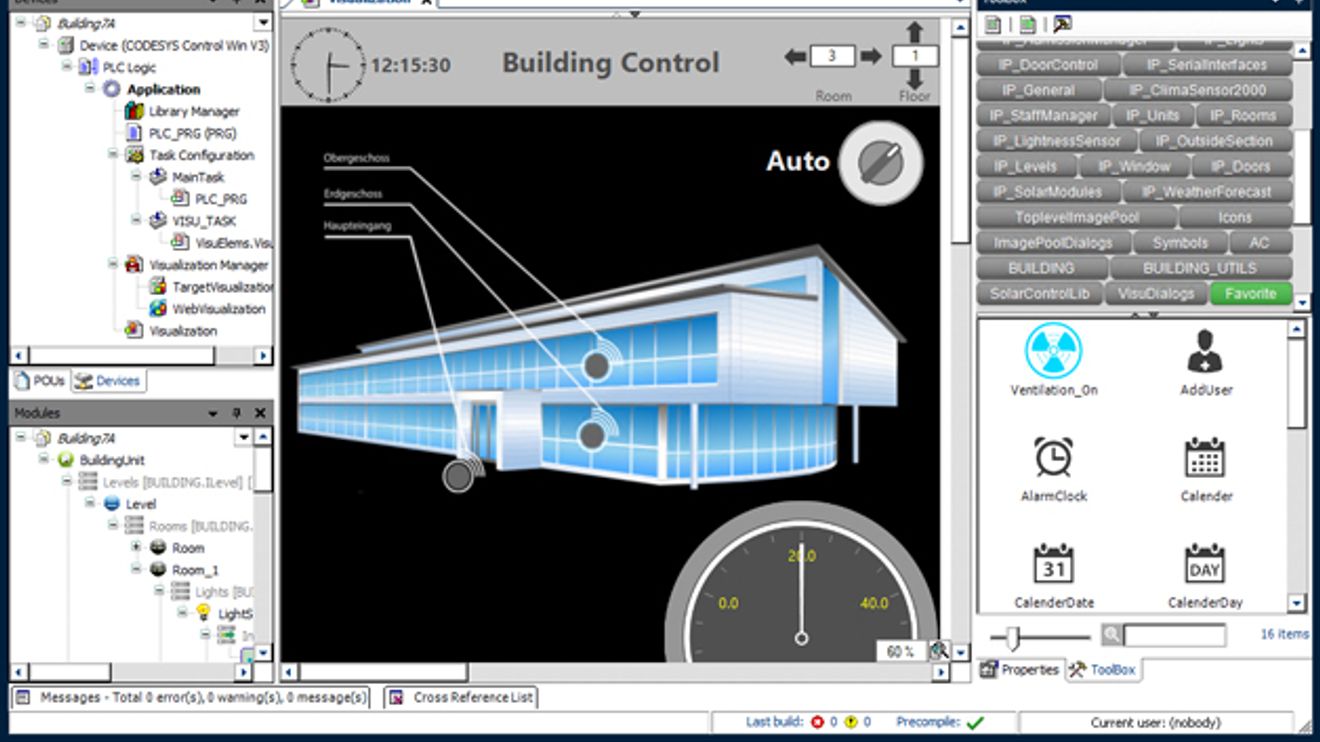Open the Symbols toolbox category
The width and height of the screenshot is (1320, 742).
pos(1180,243)
